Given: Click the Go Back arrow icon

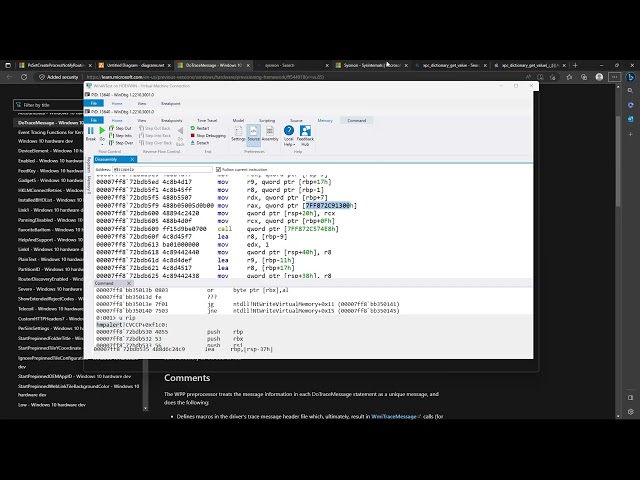Looking at the screenshot, I should click(x=180, y=131).
